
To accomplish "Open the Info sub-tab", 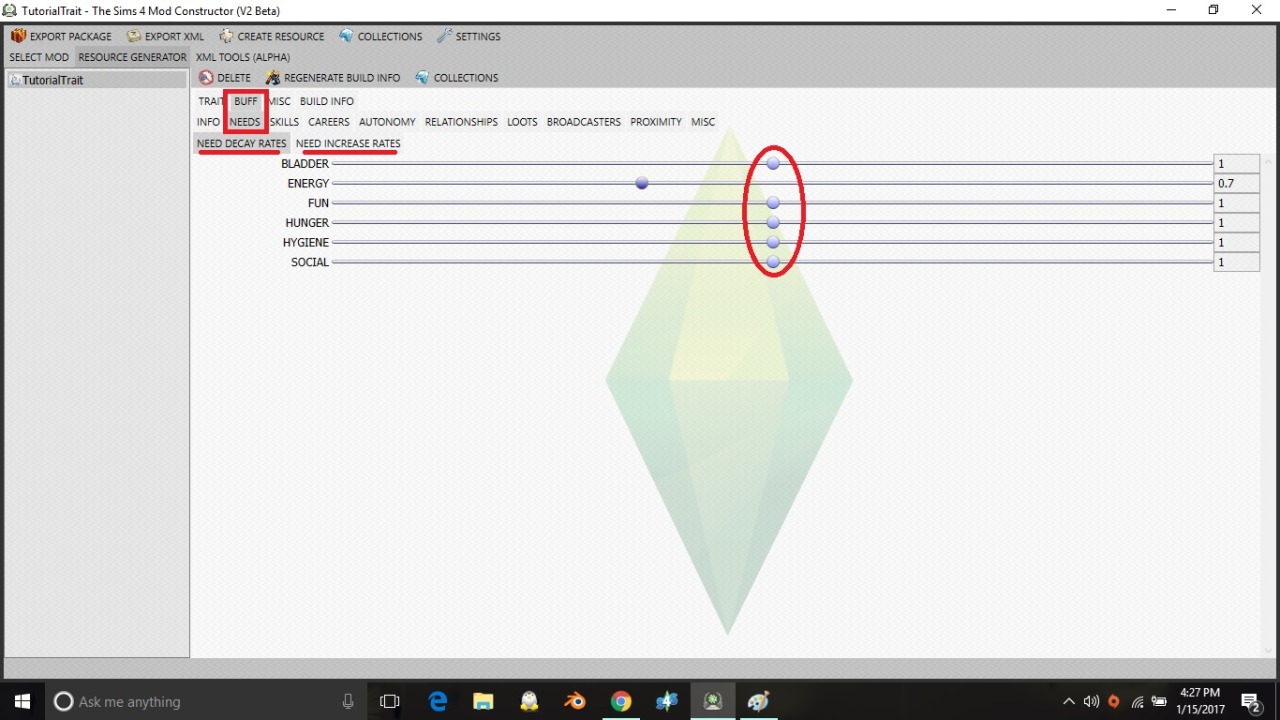I will (x=208, y=122).
